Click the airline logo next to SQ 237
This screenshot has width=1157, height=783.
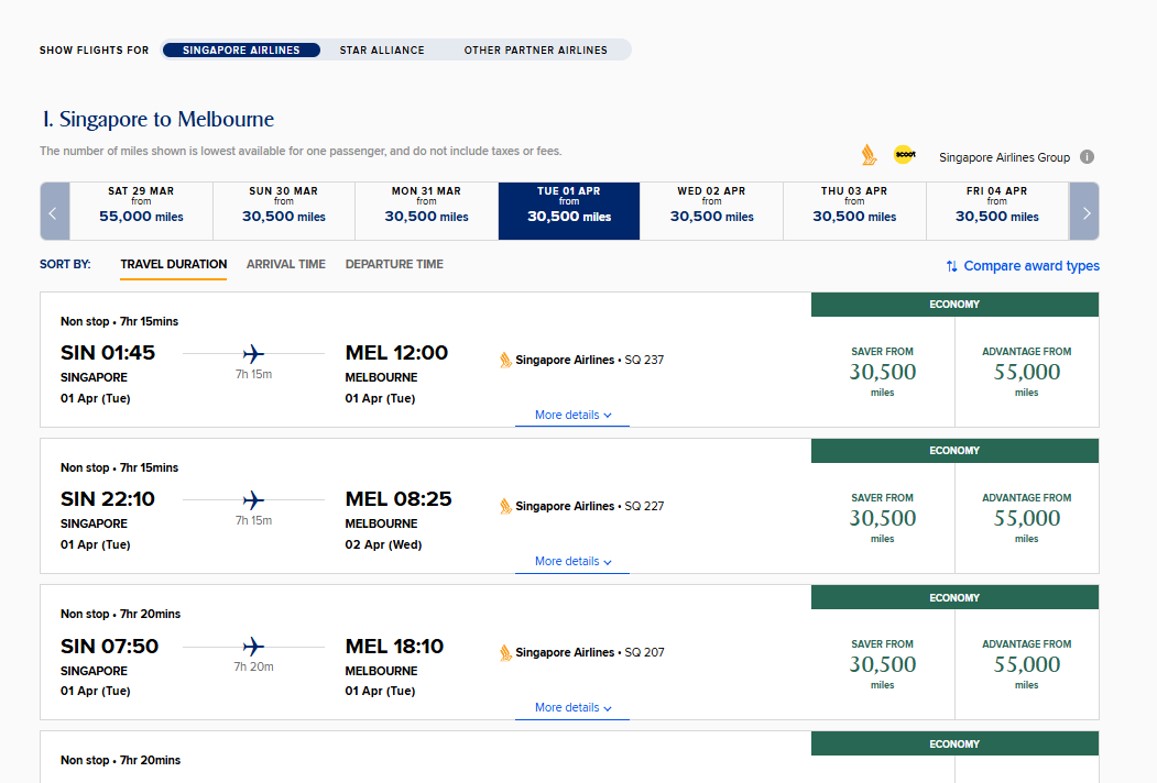tap(505, 360)
